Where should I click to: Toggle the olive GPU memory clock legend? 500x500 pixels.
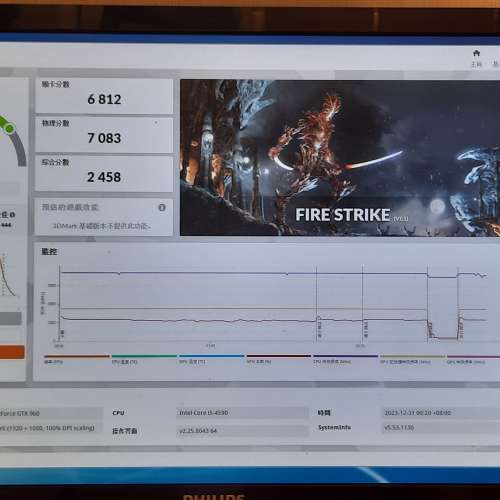click(413, 359)
